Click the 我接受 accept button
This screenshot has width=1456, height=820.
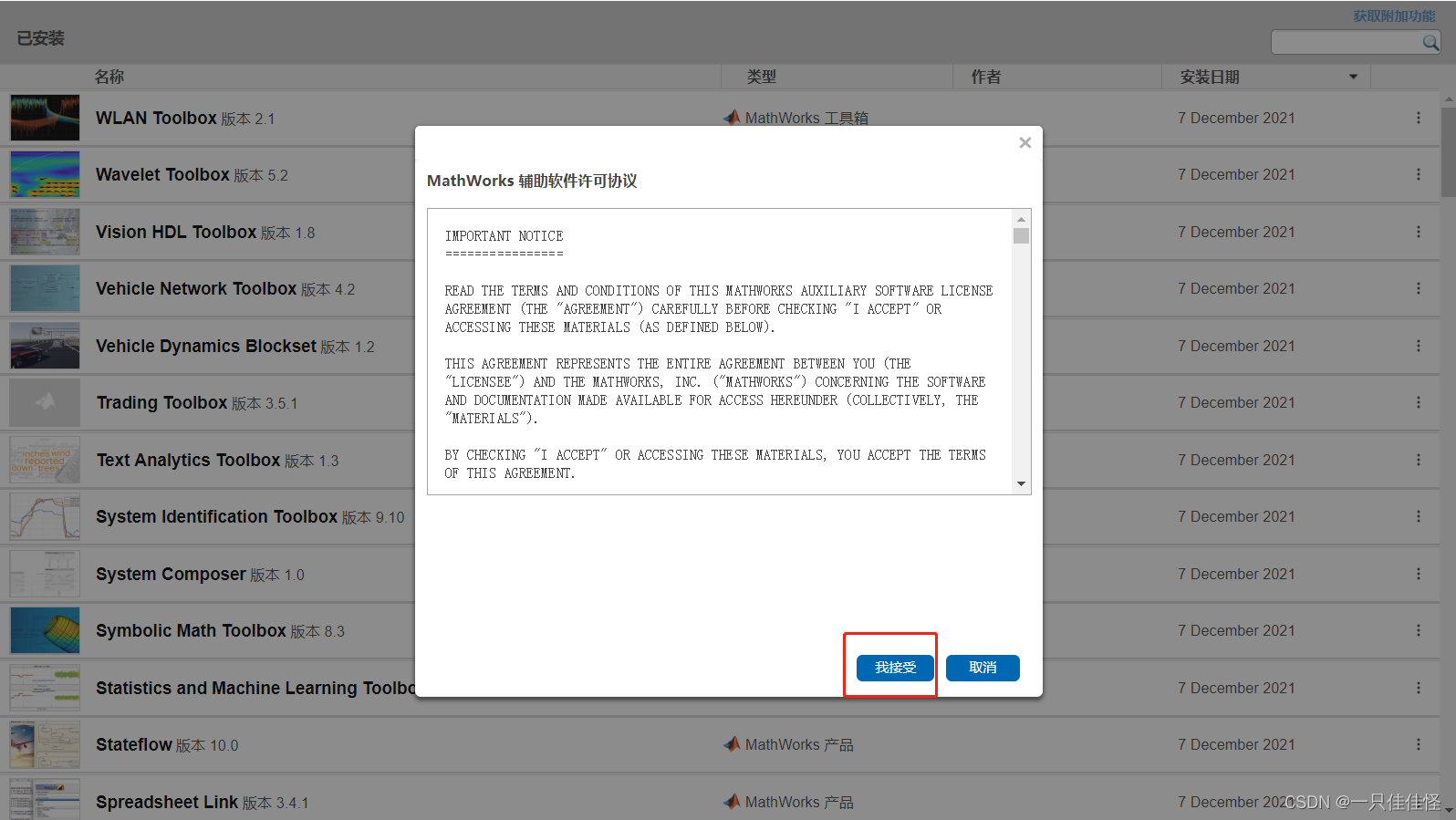tap(895, 668)
